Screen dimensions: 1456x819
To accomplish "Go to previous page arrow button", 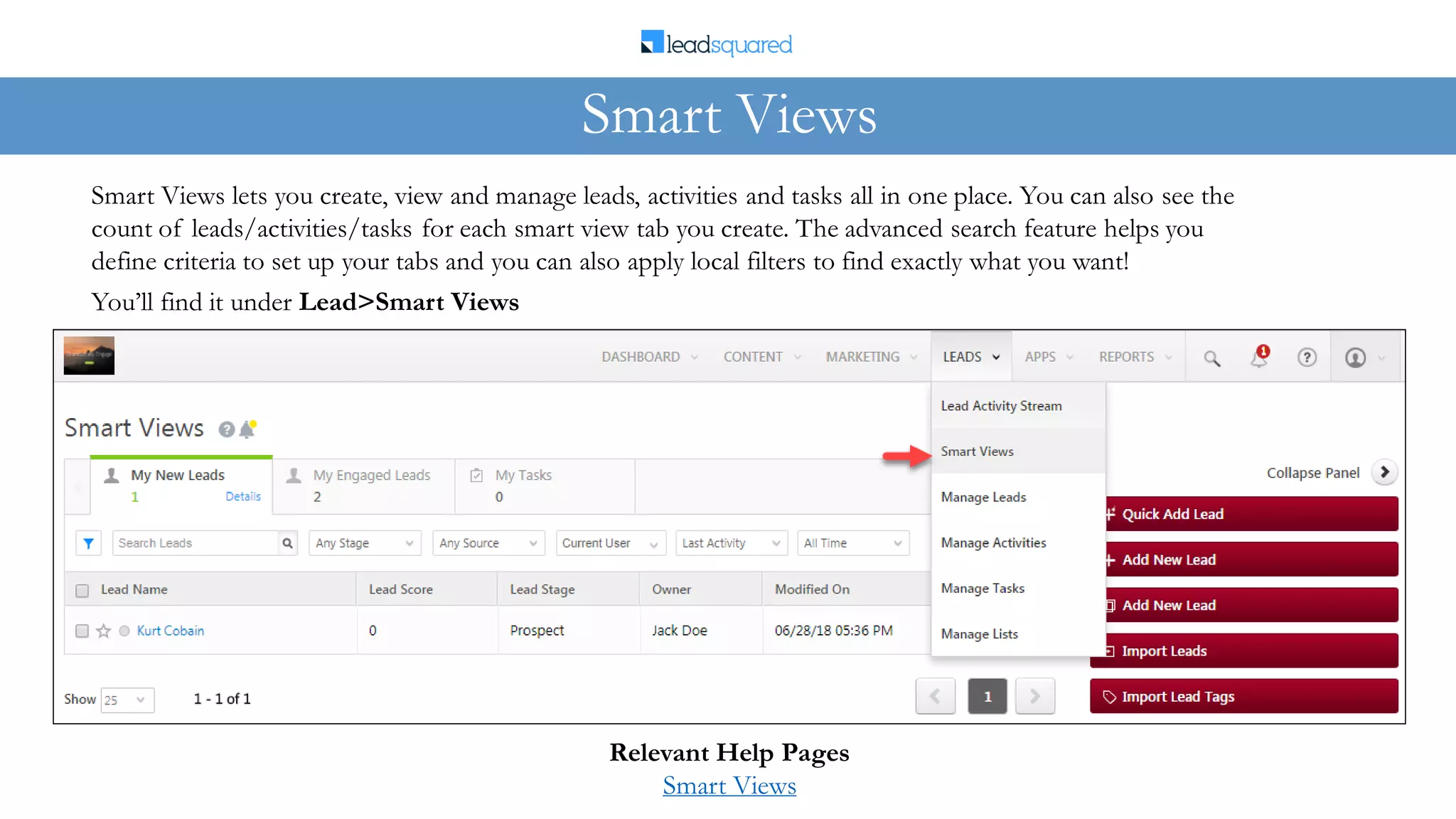I will [935, 696].
